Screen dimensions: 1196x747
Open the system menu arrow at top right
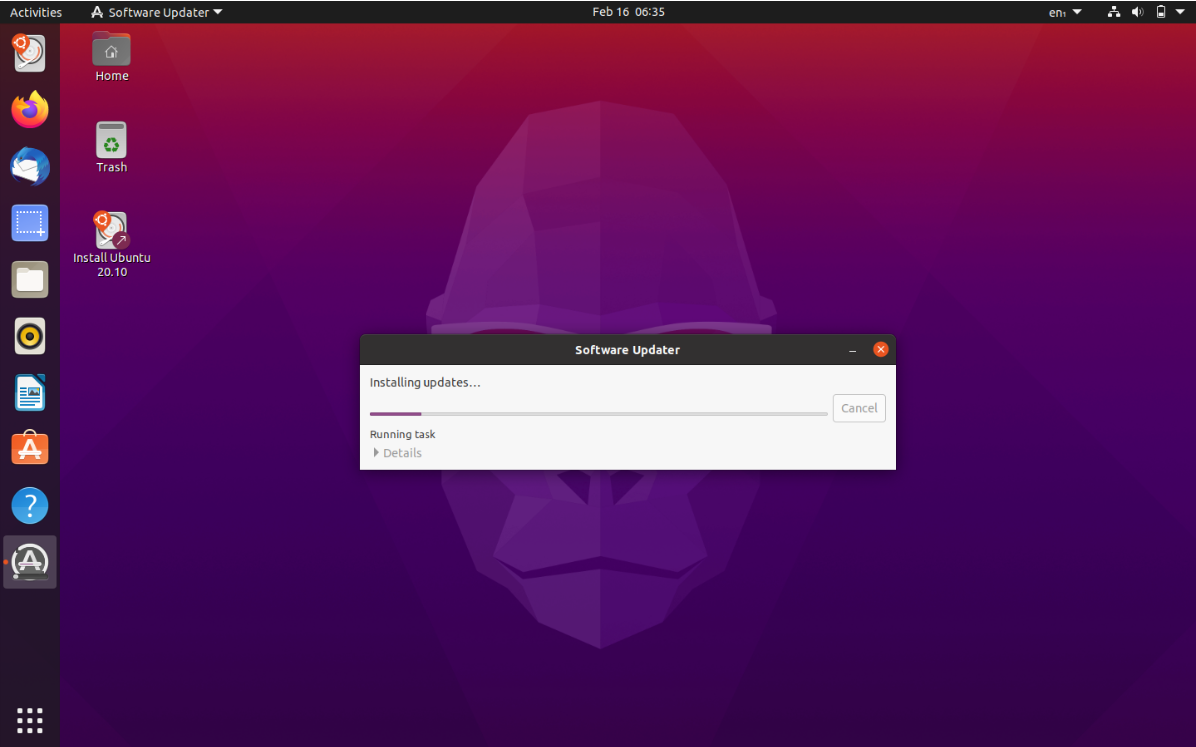(x=1180, y=11)
